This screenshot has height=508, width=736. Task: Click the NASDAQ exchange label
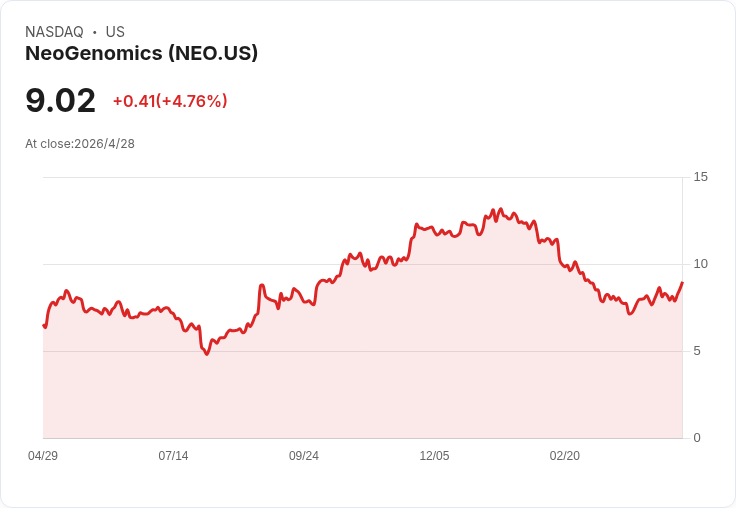[x=54, y=32]
